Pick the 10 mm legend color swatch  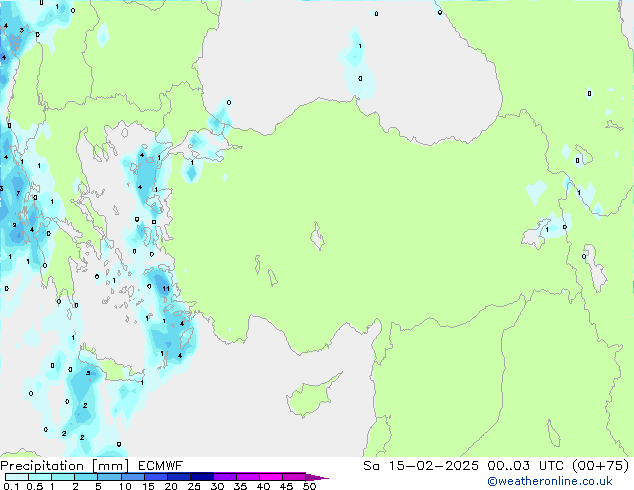coord(133,477)
